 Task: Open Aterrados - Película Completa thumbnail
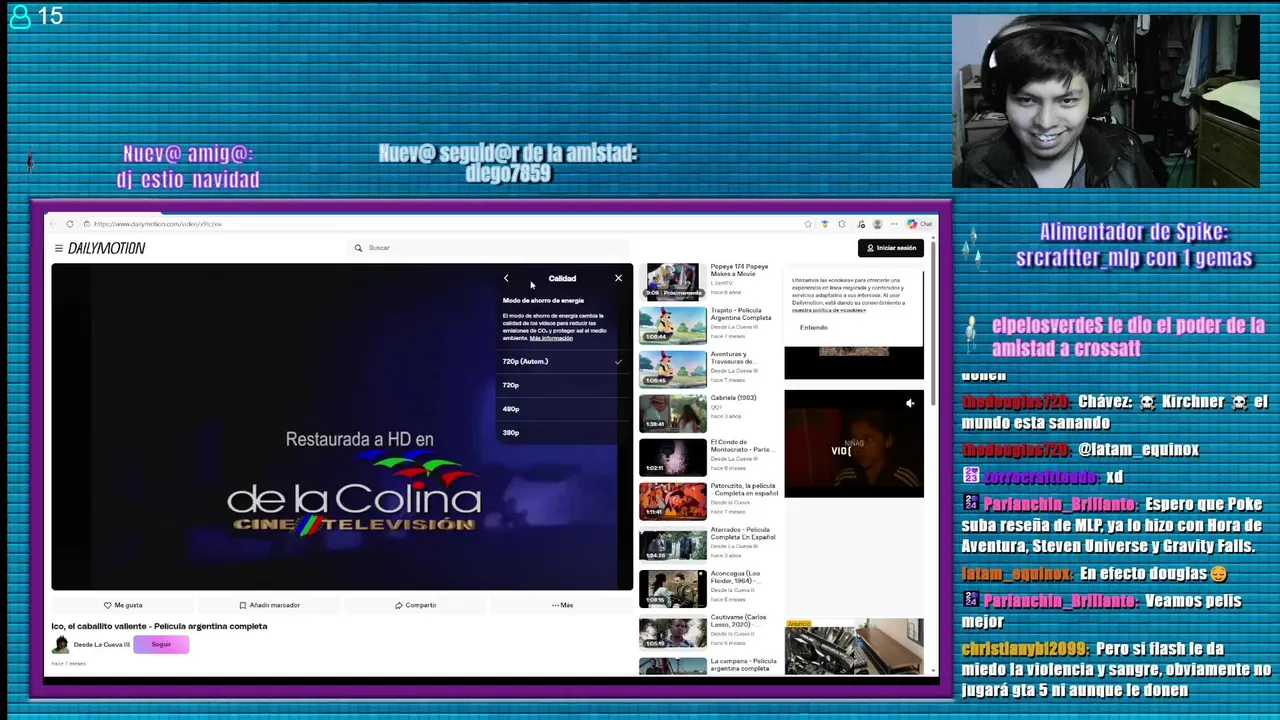click(673, 545)
